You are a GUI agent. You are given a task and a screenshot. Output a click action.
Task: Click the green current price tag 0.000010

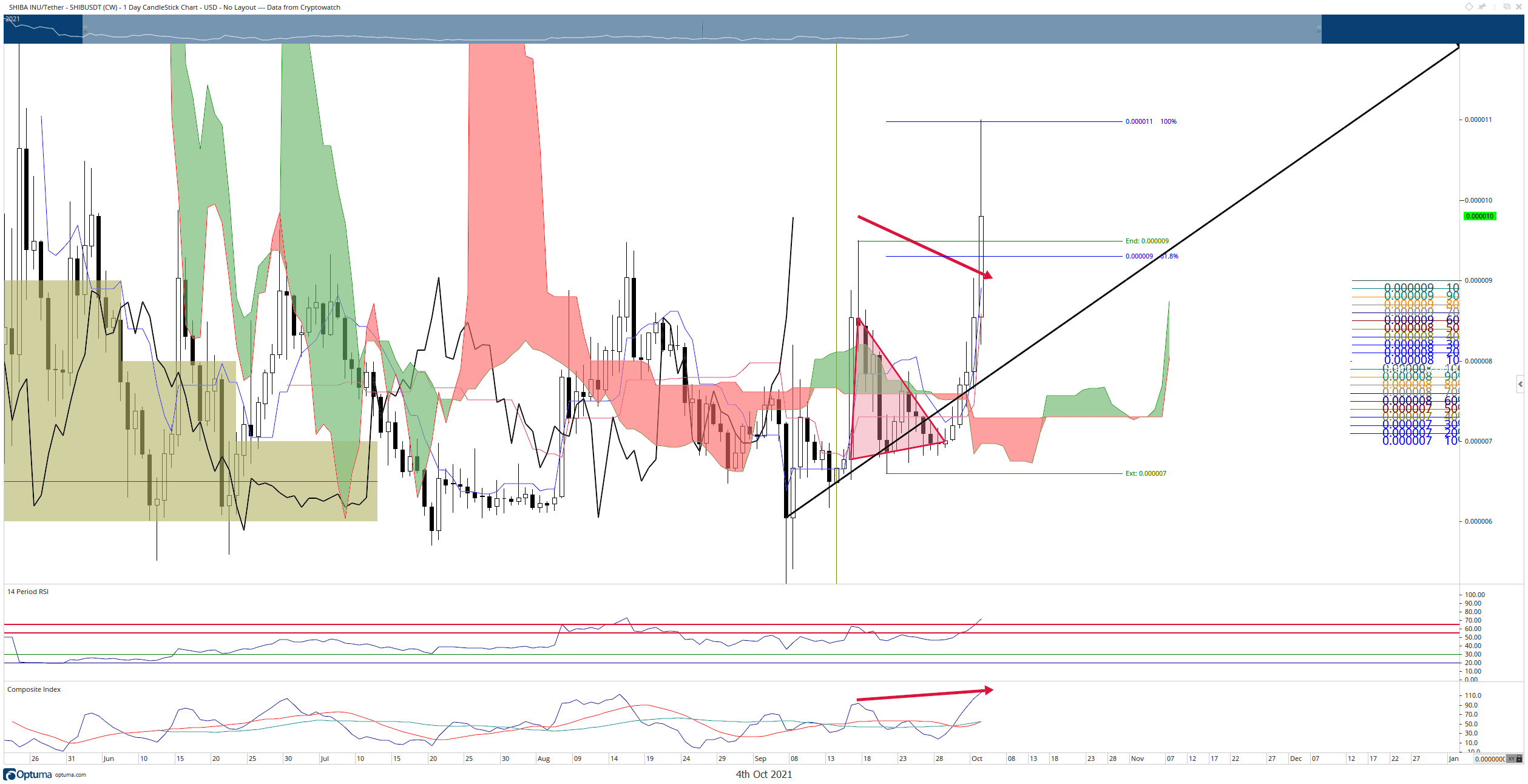[1479, 216]
